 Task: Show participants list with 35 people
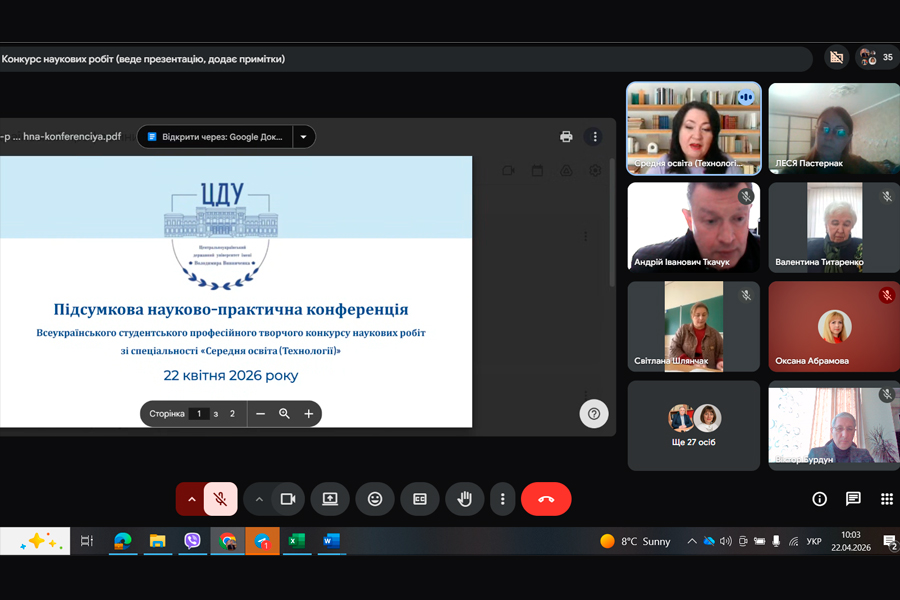876,57
